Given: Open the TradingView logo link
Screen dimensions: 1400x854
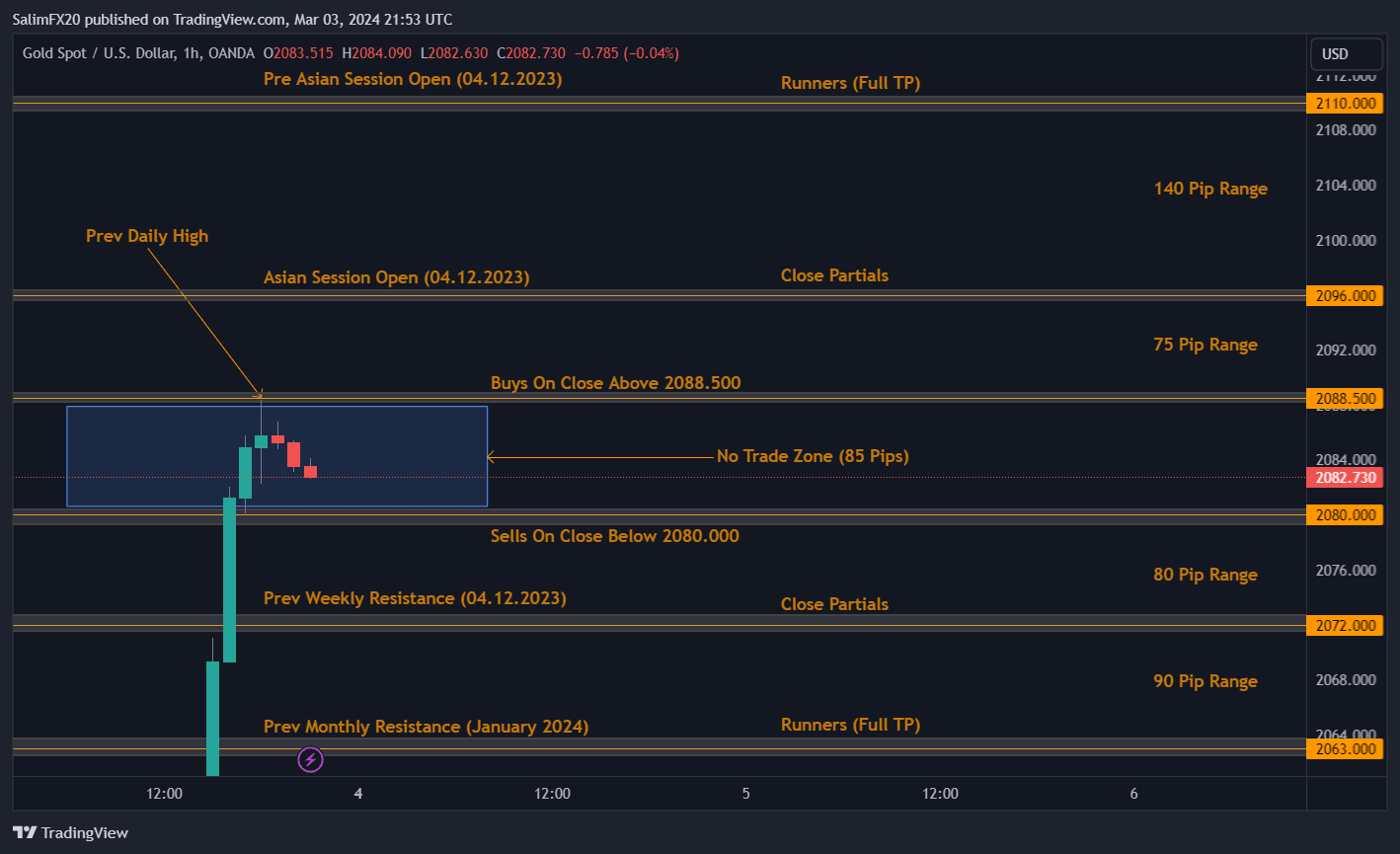Looking at the screenshot, I should pos(71,832).
